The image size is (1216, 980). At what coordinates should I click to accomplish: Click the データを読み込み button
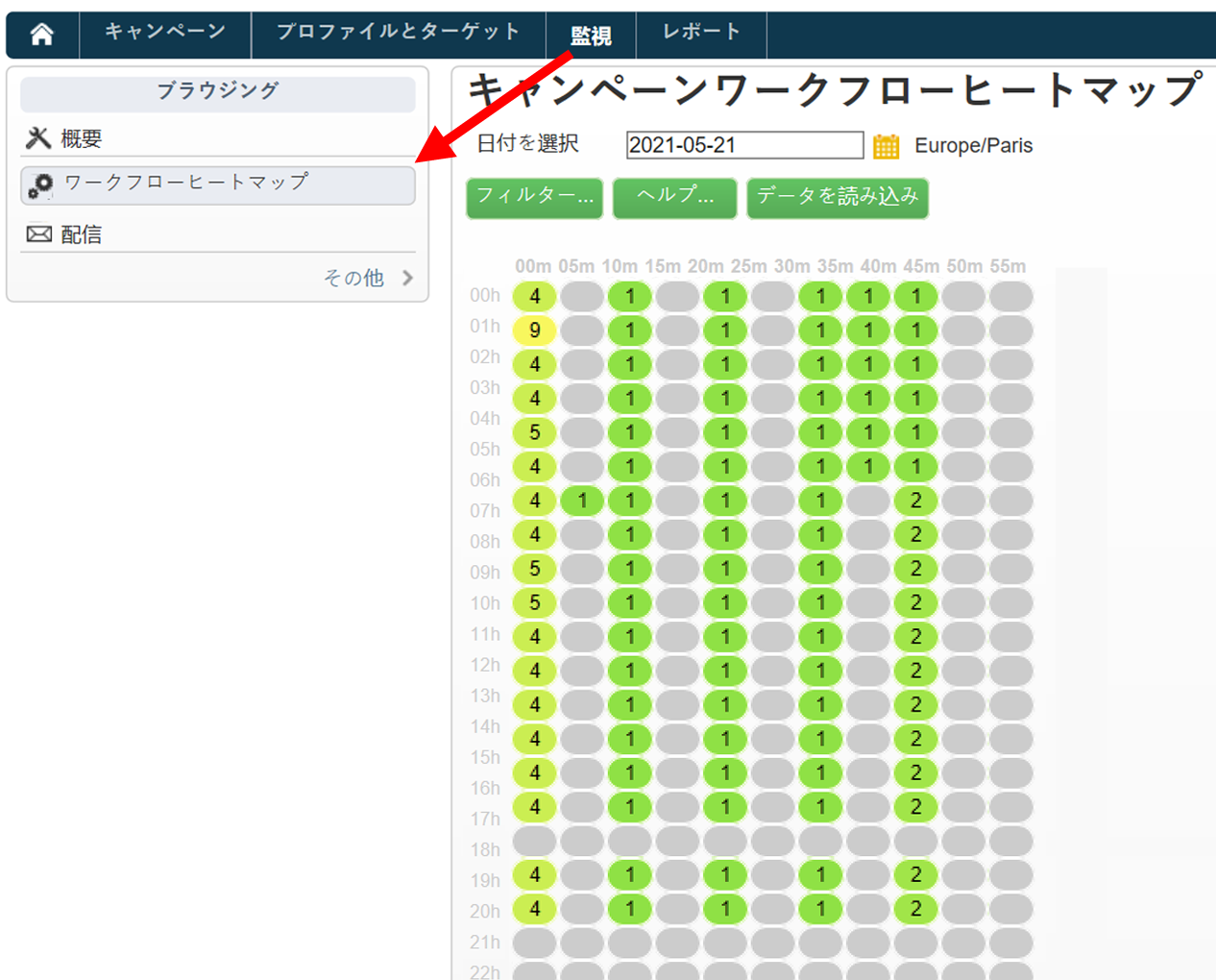tap(838, 198)
